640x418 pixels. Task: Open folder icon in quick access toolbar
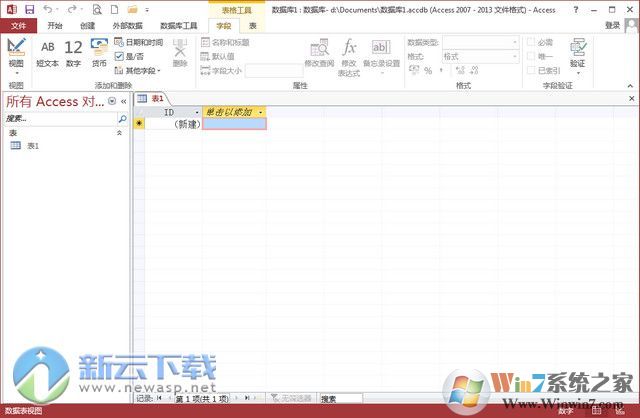[132, 9]
